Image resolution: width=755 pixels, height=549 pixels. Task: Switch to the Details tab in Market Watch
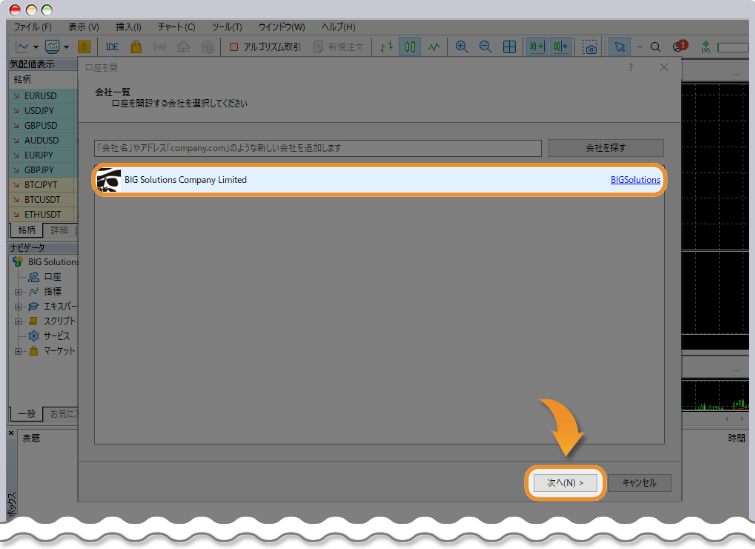click(x=59, y=230)
